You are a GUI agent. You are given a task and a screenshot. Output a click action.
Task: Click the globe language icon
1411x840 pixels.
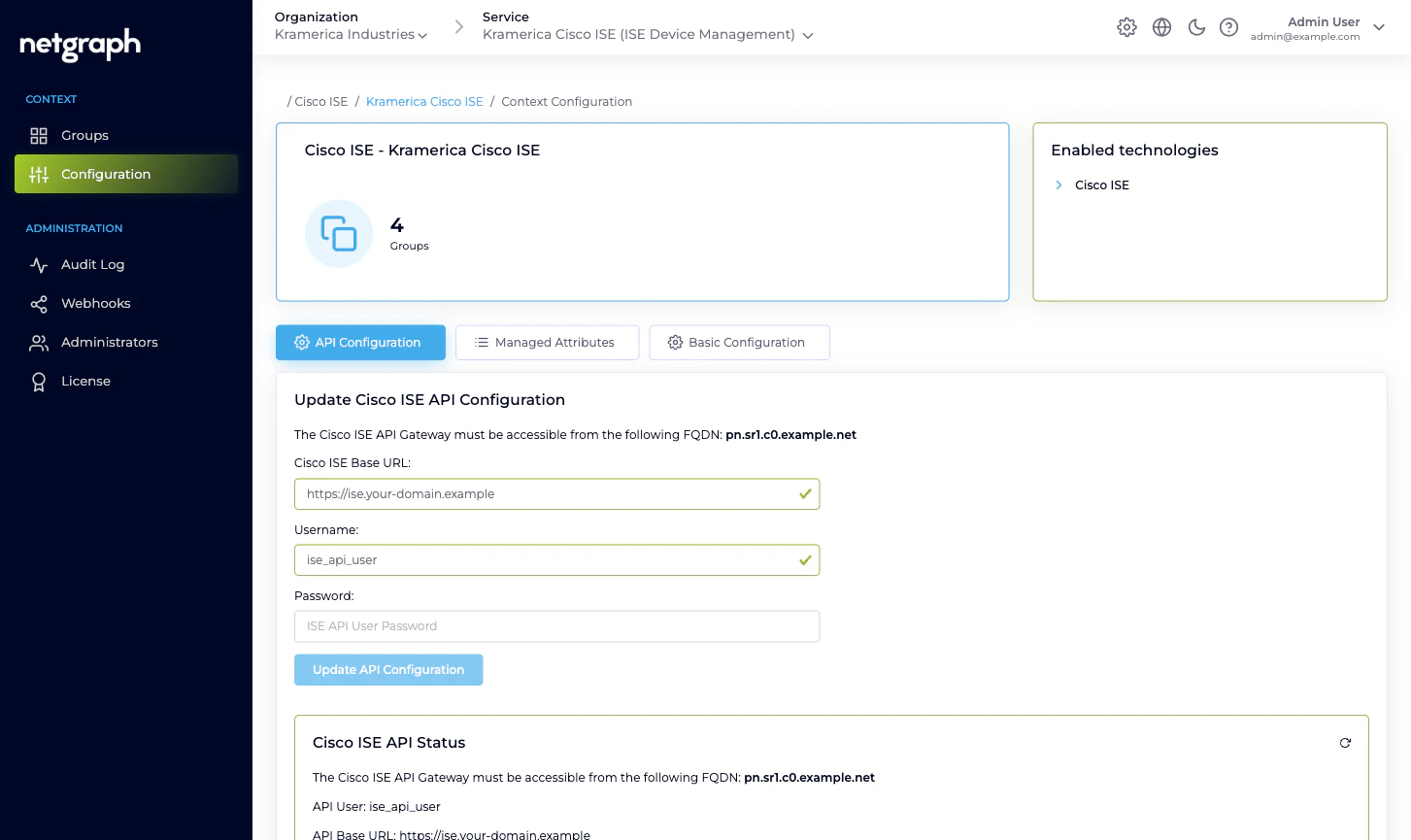[1161, 27]
